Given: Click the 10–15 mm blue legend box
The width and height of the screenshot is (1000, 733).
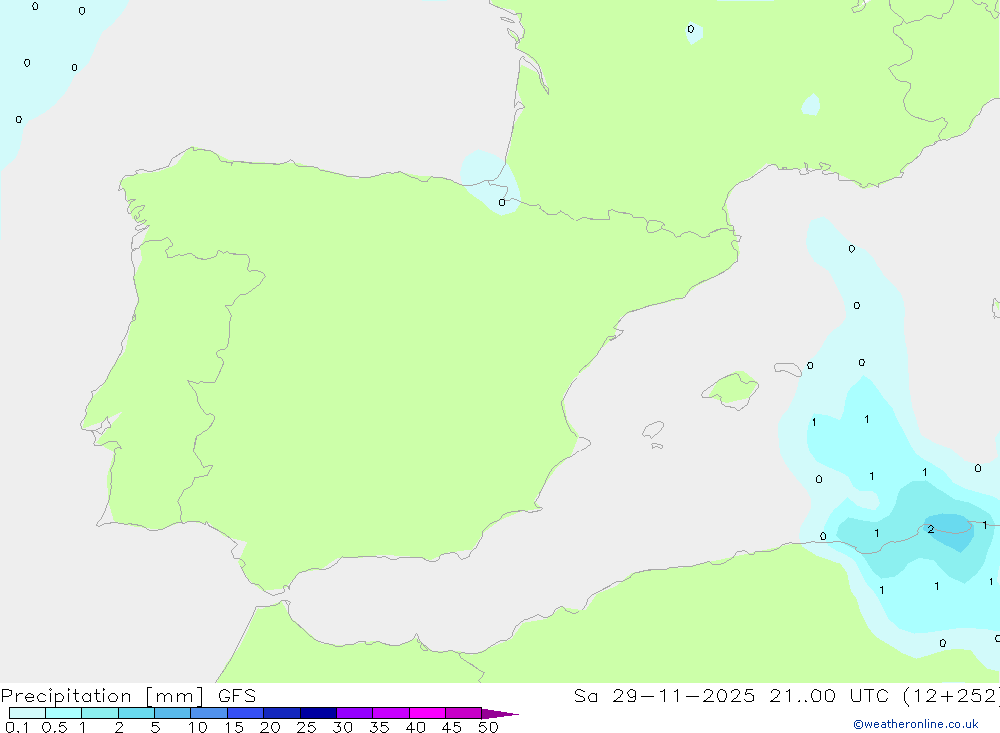Looking at the screenshot, I should coord(209,713).
